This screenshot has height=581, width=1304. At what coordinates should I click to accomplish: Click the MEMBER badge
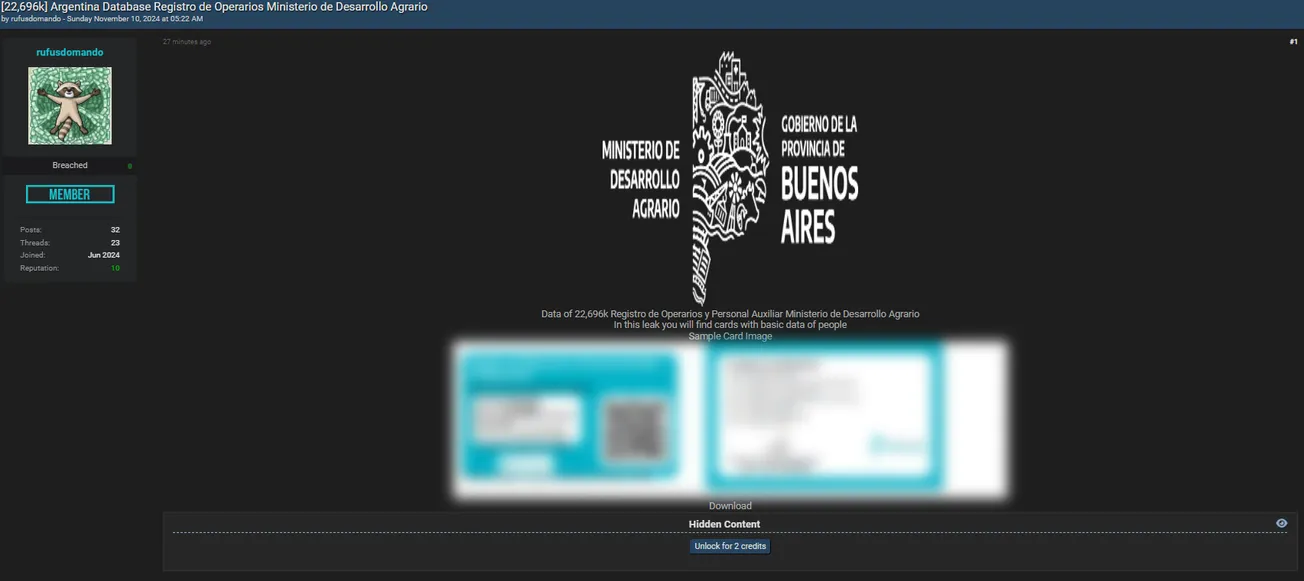point(69,193)
